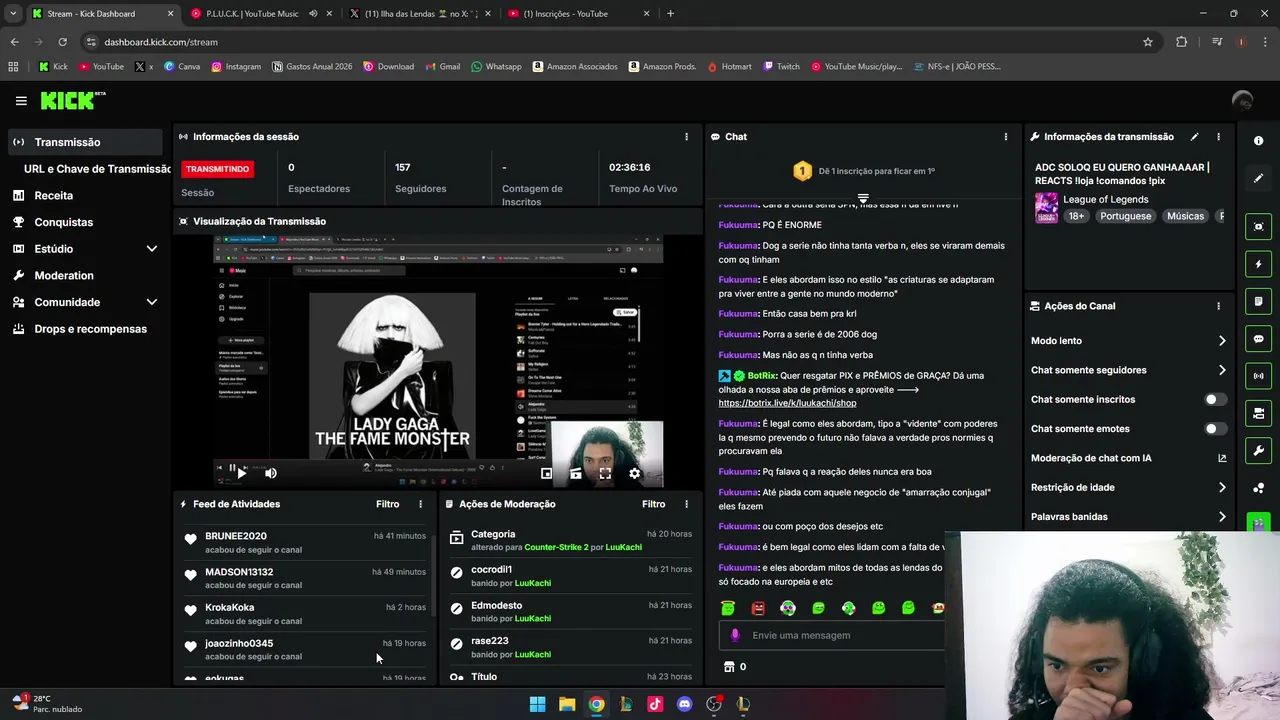Toggle Chat somente emotes switch

1214,429
